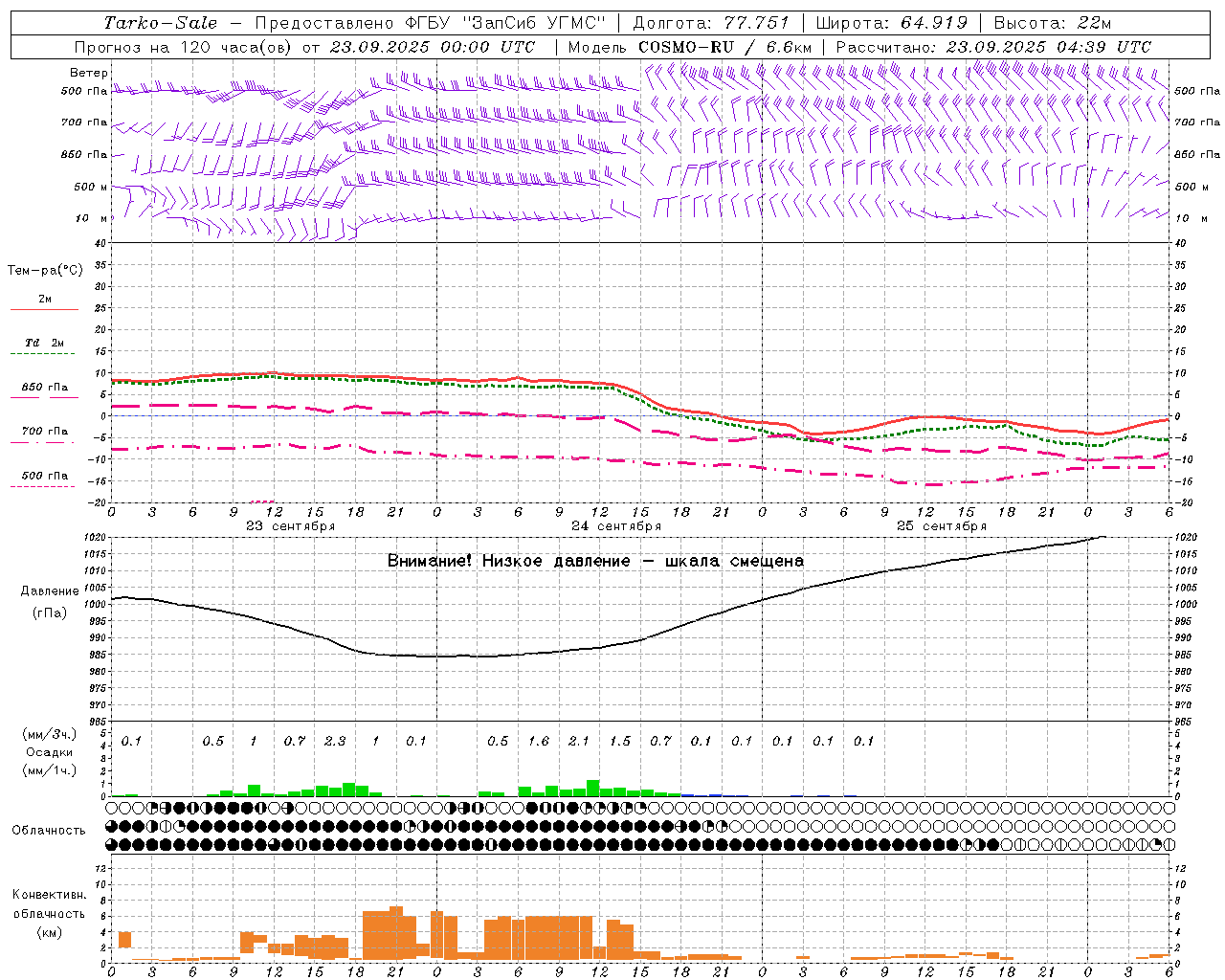Click the '23 сентября' date label
The width and height of the screenshot is (1225, 980).
pos(290,526)
